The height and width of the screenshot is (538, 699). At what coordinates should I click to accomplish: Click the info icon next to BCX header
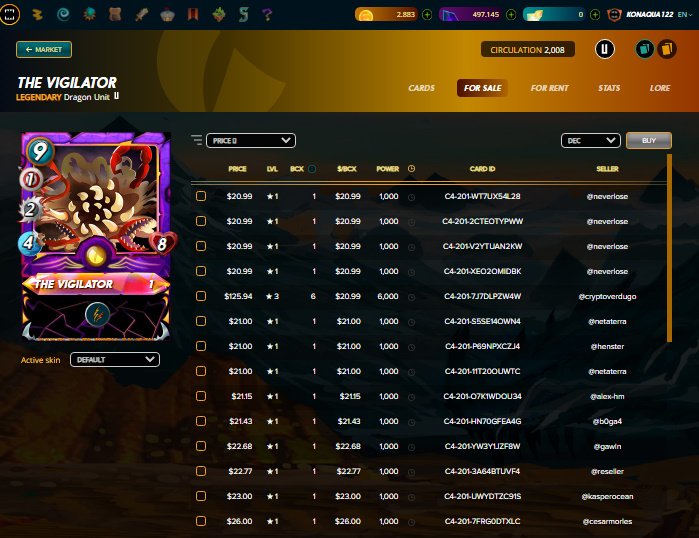pyautogui.click(x=312, y=169)
